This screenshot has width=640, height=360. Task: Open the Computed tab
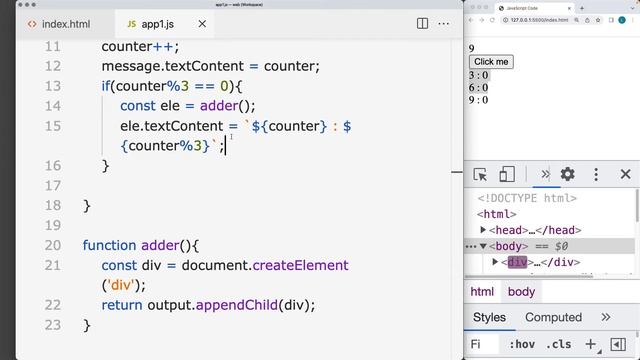pyautogui.click(x=553, y=317)
